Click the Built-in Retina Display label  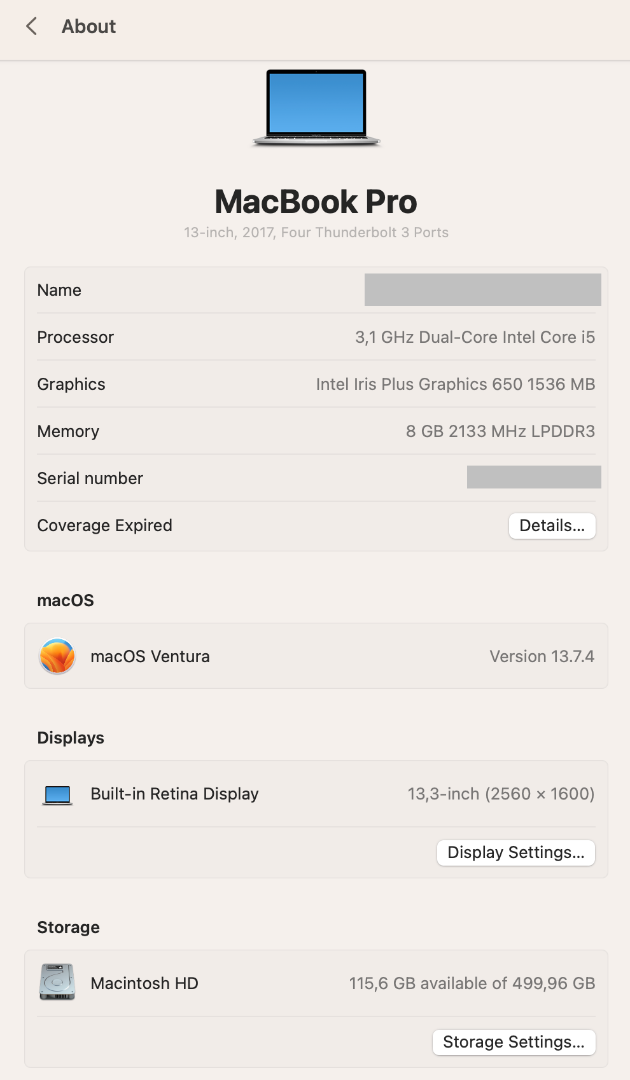tap(174, 794)
